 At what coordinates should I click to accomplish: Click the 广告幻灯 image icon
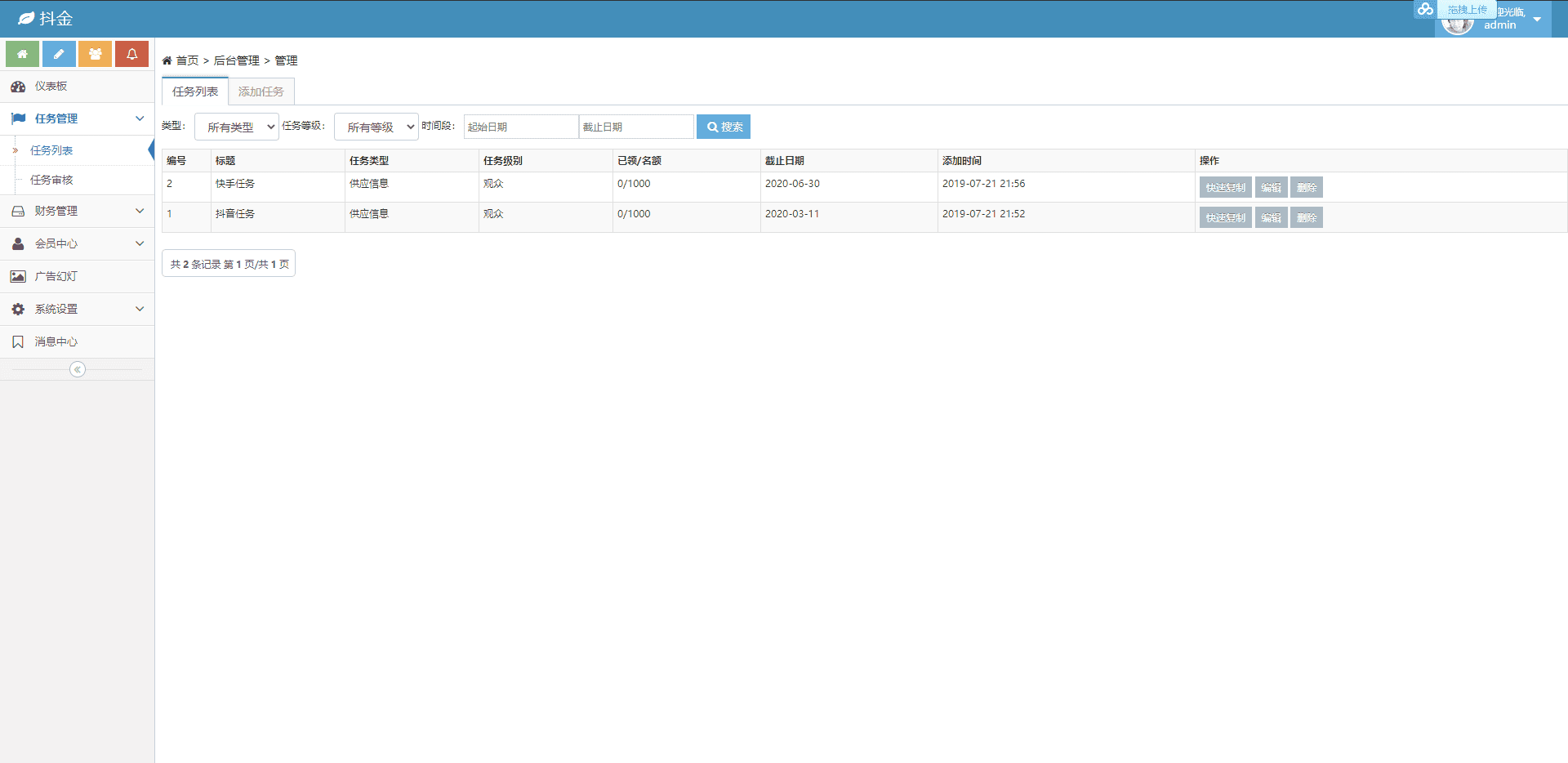pyautogui.click(x=18, y=276)
